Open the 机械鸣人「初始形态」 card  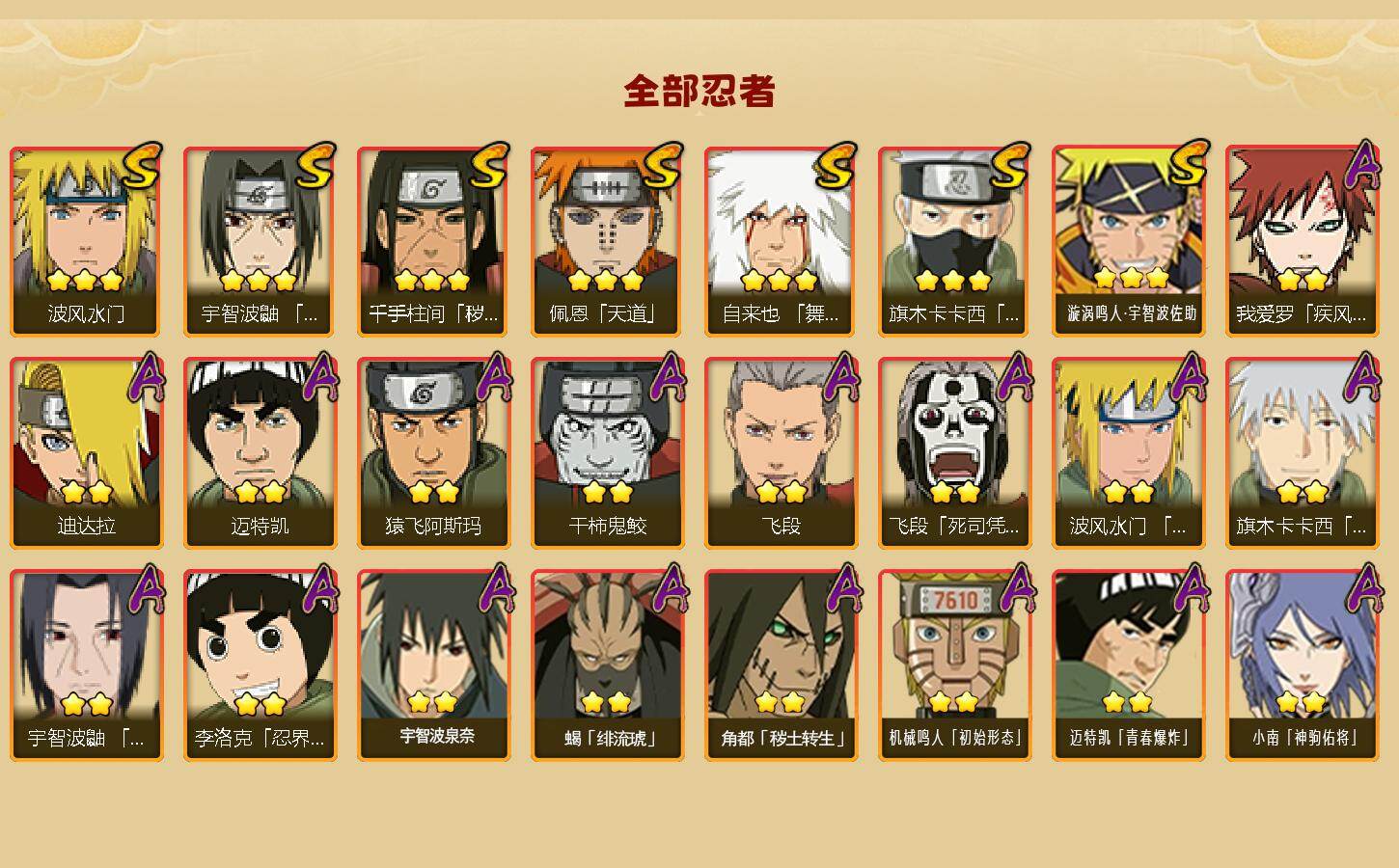pos(954,665)
